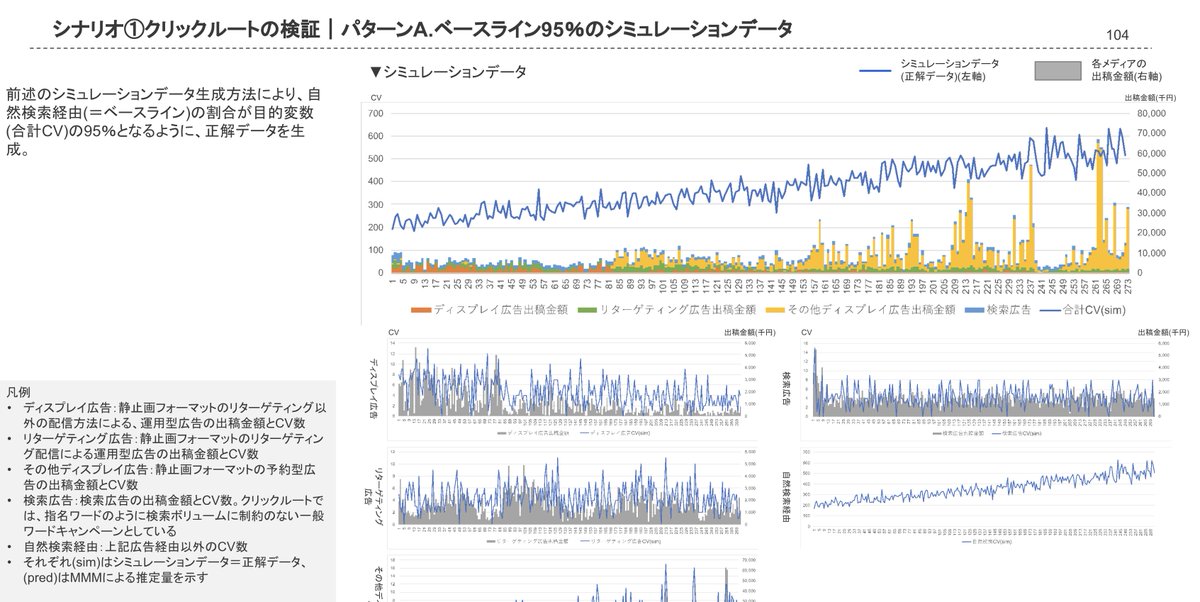This screenshot has height=602, width=1200.
Task: Click the bullet 自然検索経由:上記広告経由以外のCV数
Action: click(128, 547)
